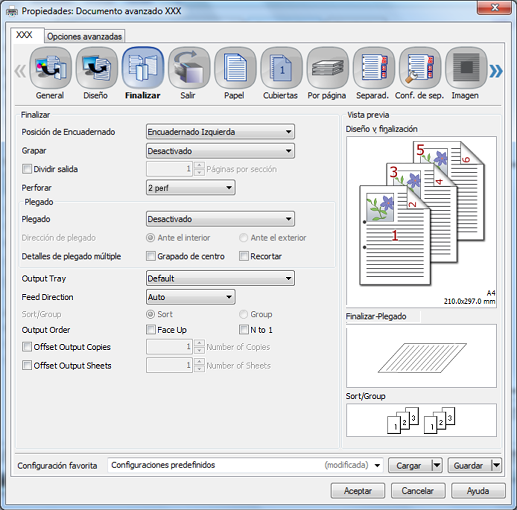Viewport: 517px width, 510px height.
Task: Enable Offset Output Copies checkbox
Action: coord(27,347)
